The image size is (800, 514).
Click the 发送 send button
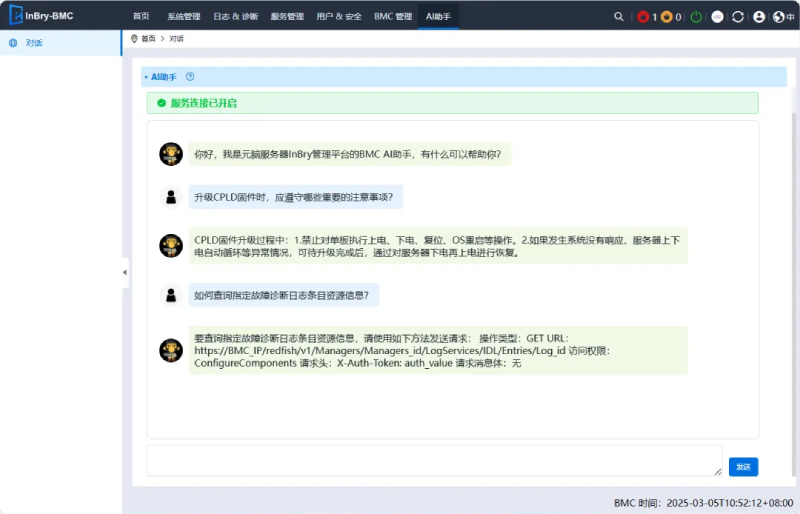[743, 467]
